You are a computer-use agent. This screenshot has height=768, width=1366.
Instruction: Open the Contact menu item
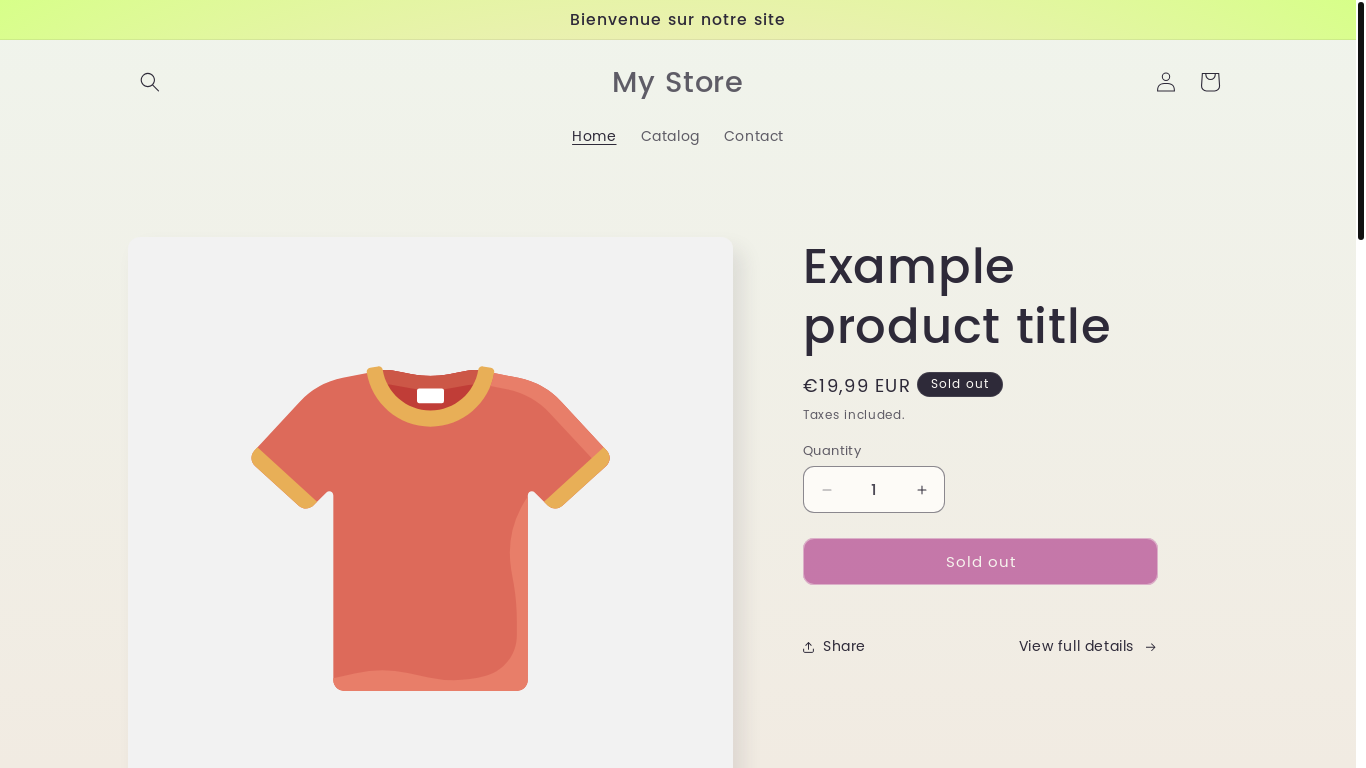click(753, 136)
